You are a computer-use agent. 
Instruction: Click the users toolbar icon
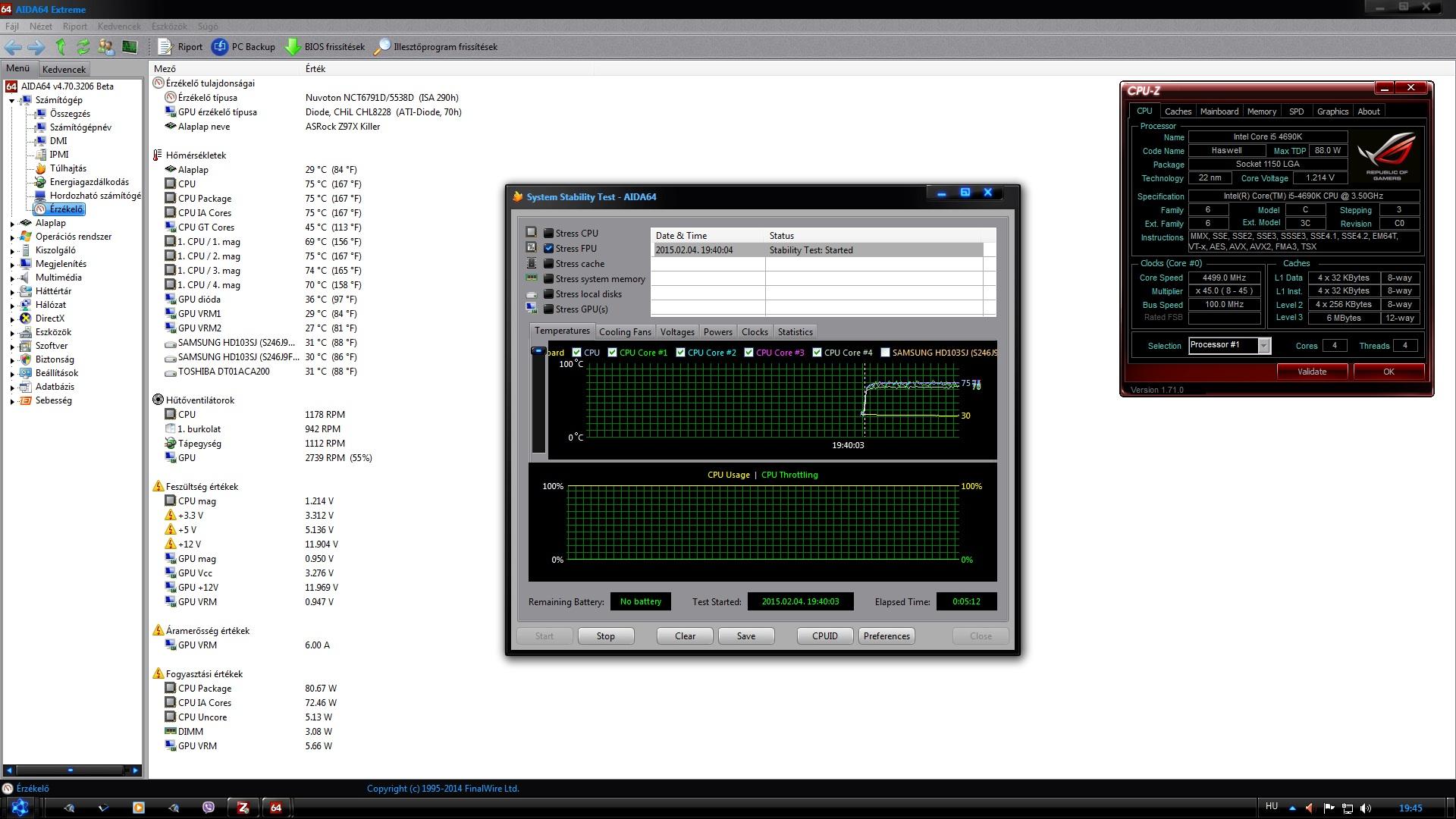tap(106, 47)
